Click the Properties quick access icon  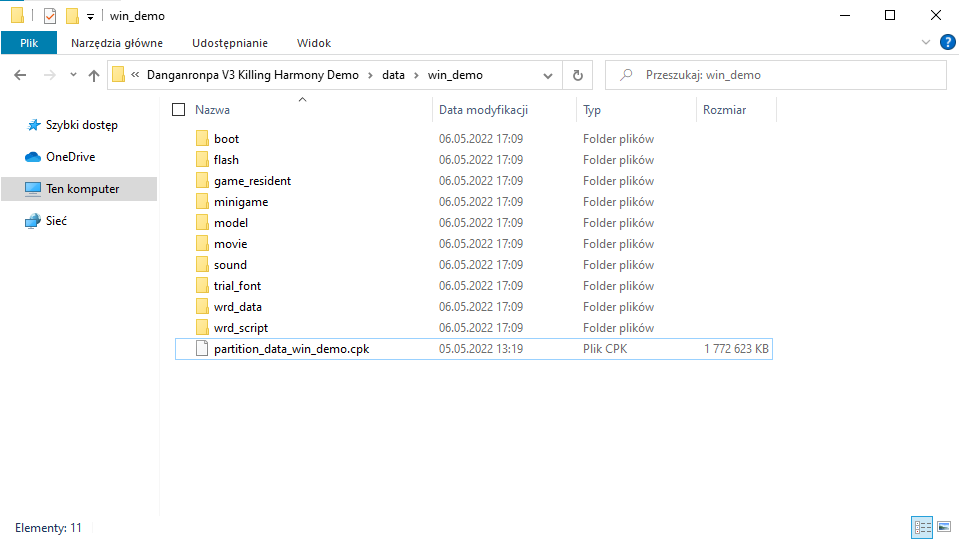pyautogui.click(x=50, y=16)
